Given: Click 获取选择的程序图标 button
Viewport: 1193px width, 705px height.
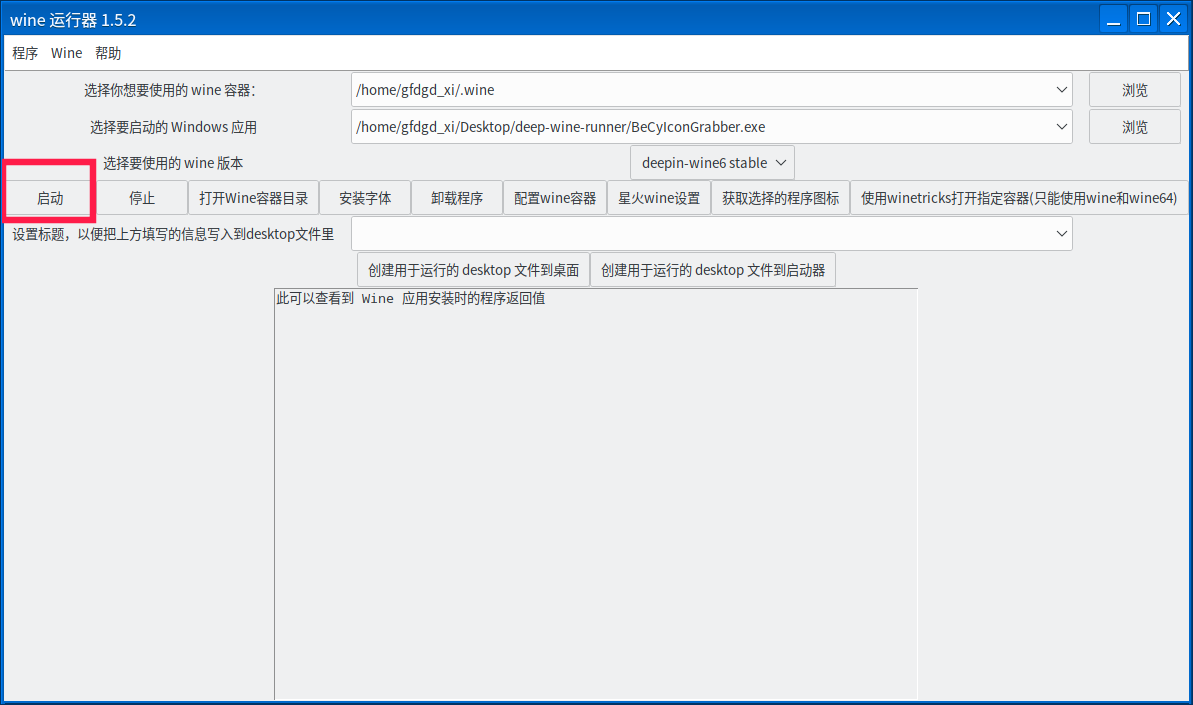Looking at the screenshot, I should (x=781, y=198).
